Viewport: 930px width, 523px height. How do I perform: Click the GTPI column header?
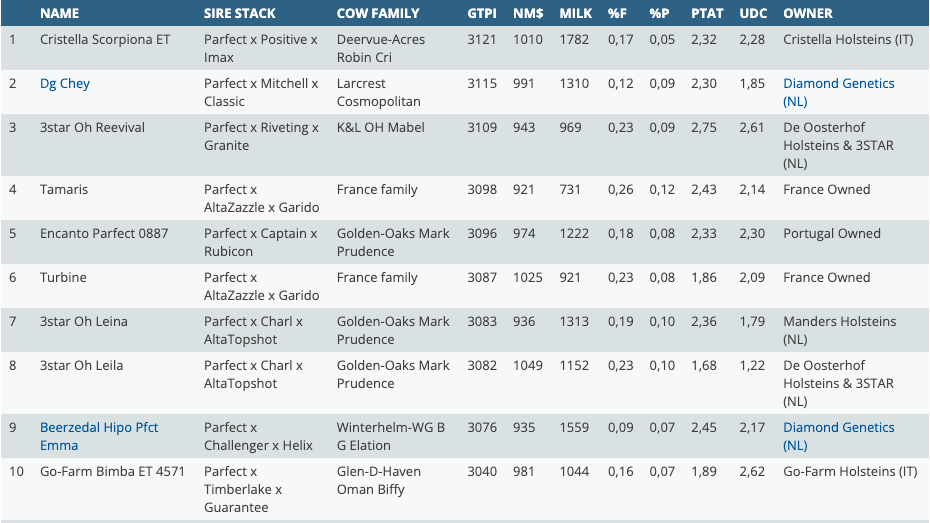tap(482, 14)
